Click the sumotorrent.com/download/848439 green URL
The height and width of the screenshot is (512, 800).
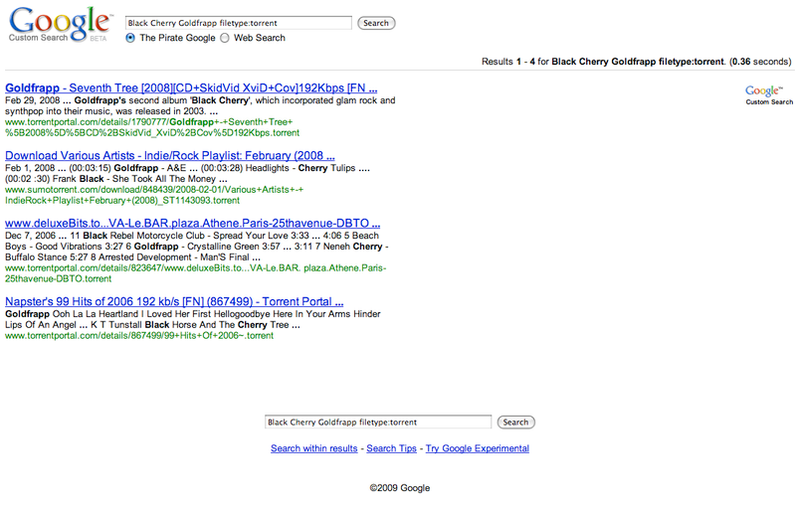pos(154,195)
